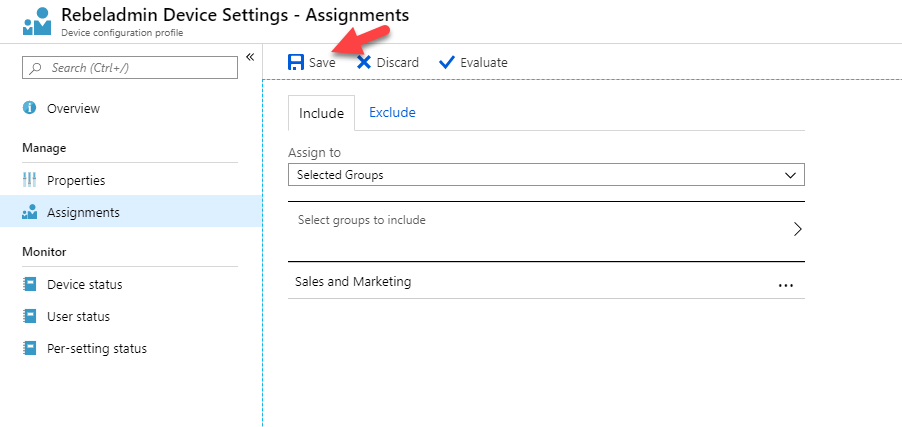Image resolution: width=902 pixels, height=427 pixels.
Task: Click the Save floppy disk icon
Action: pos(296,62)
